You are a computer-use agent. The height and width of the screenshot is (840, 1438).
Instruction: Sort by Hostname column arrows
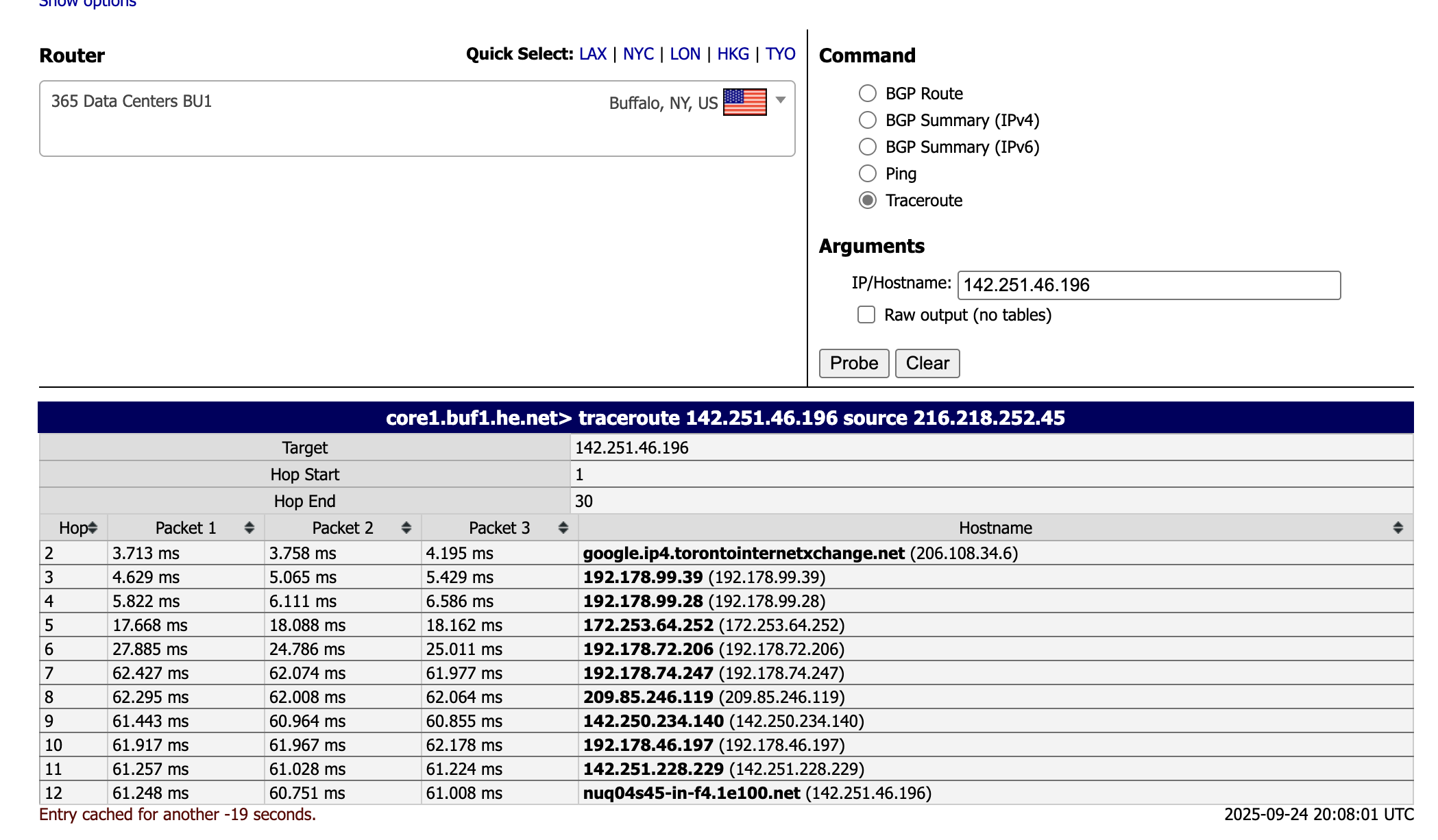(x=1398, y=528)
